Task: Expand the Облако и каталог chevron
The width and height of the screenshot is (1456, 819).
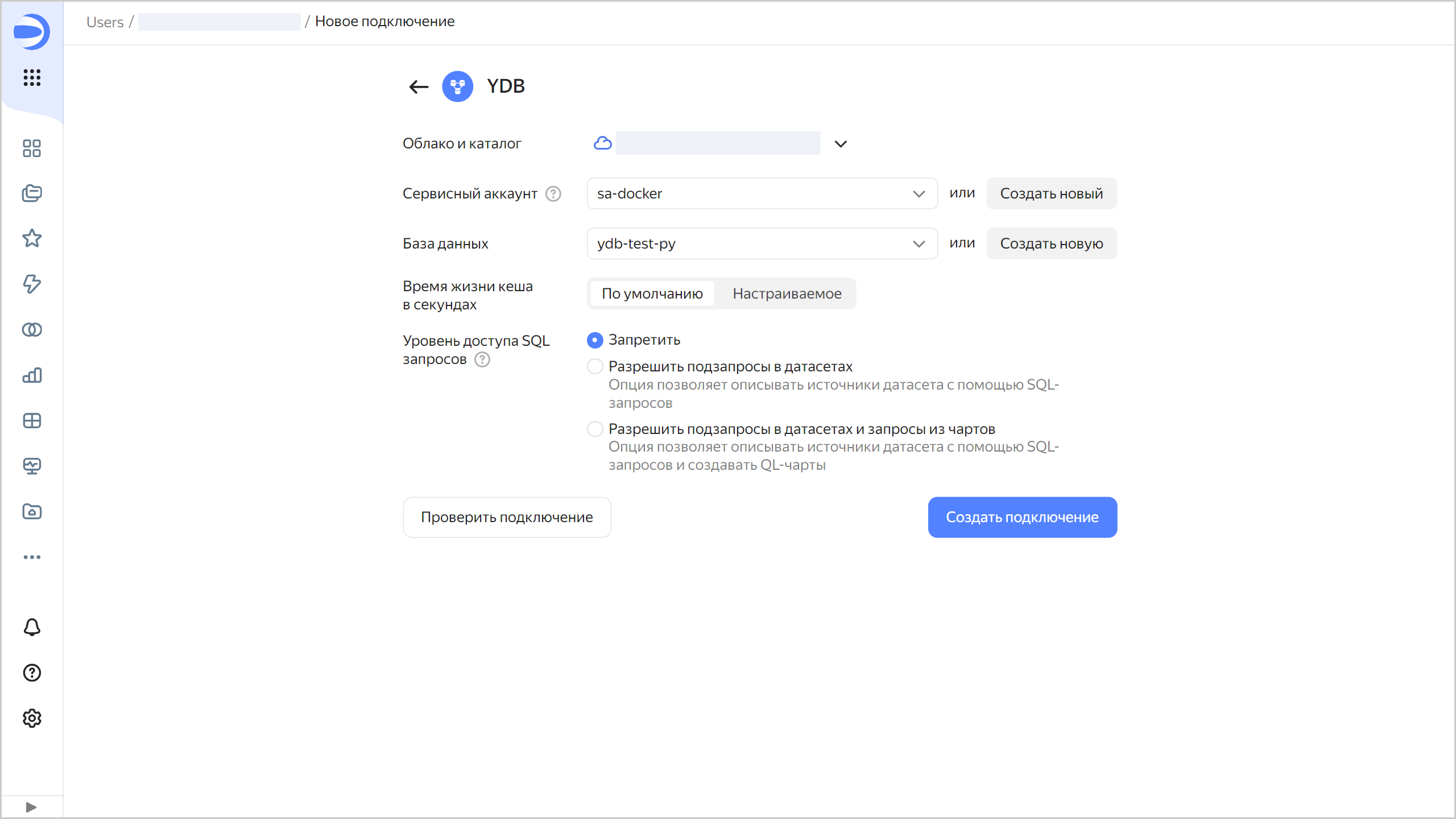Action: tap(841, 144)
